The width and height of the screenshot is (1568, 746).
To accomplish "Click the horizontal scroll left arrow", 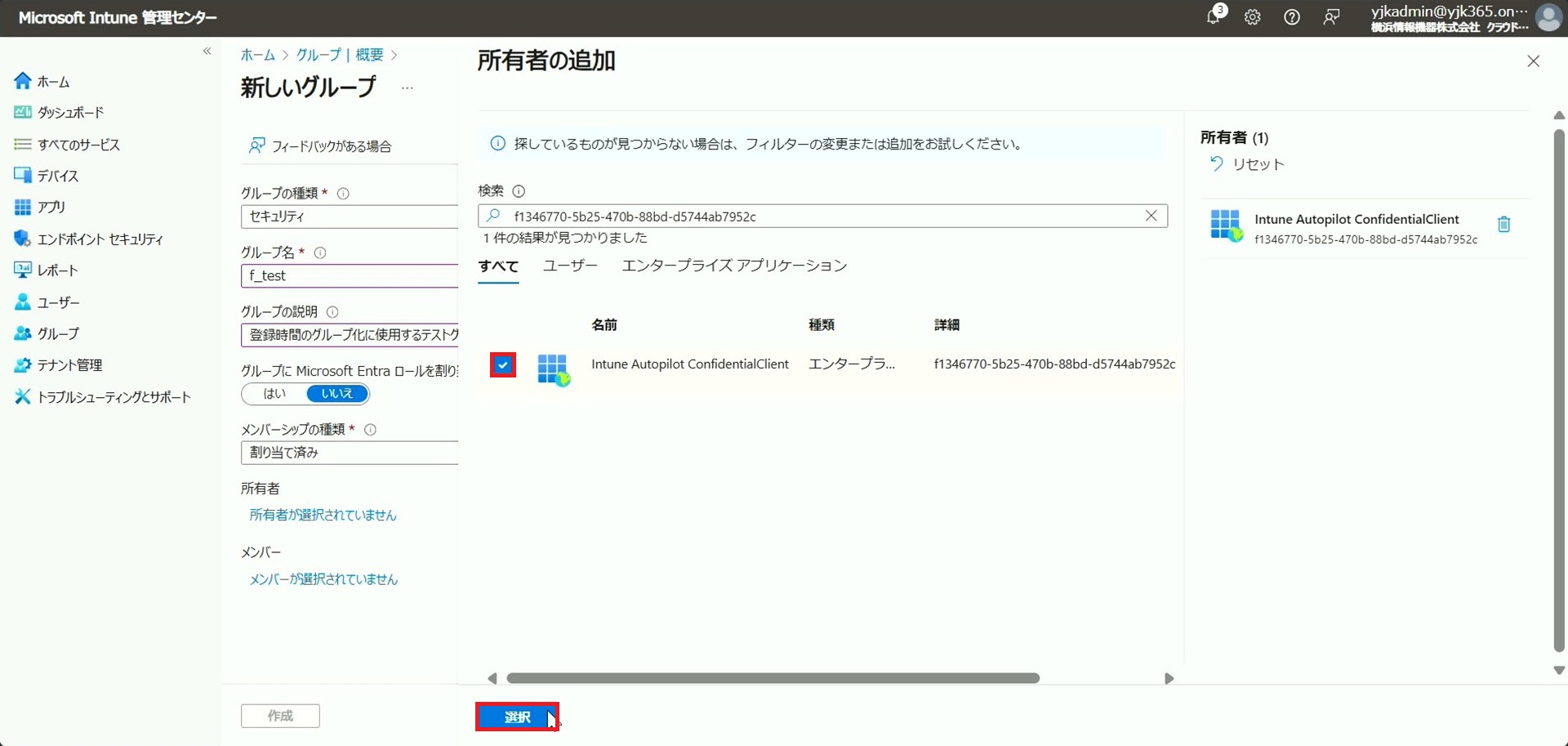I will 492,678.
